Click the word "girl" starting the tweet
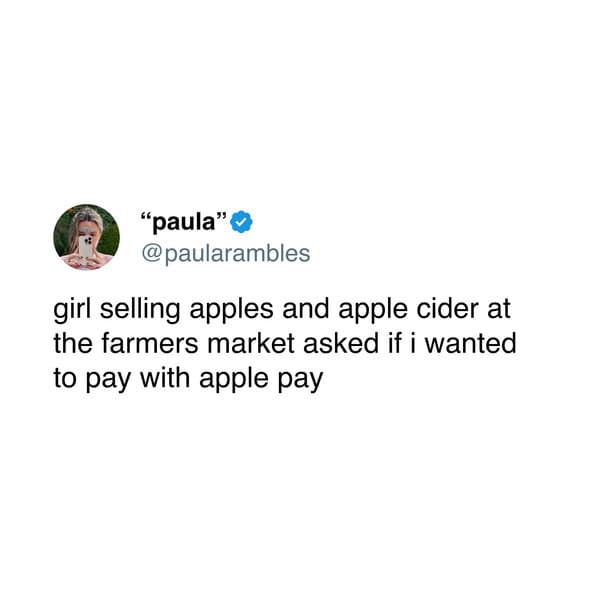This screenshot has width=599, height=599. (x=73, y=311)
